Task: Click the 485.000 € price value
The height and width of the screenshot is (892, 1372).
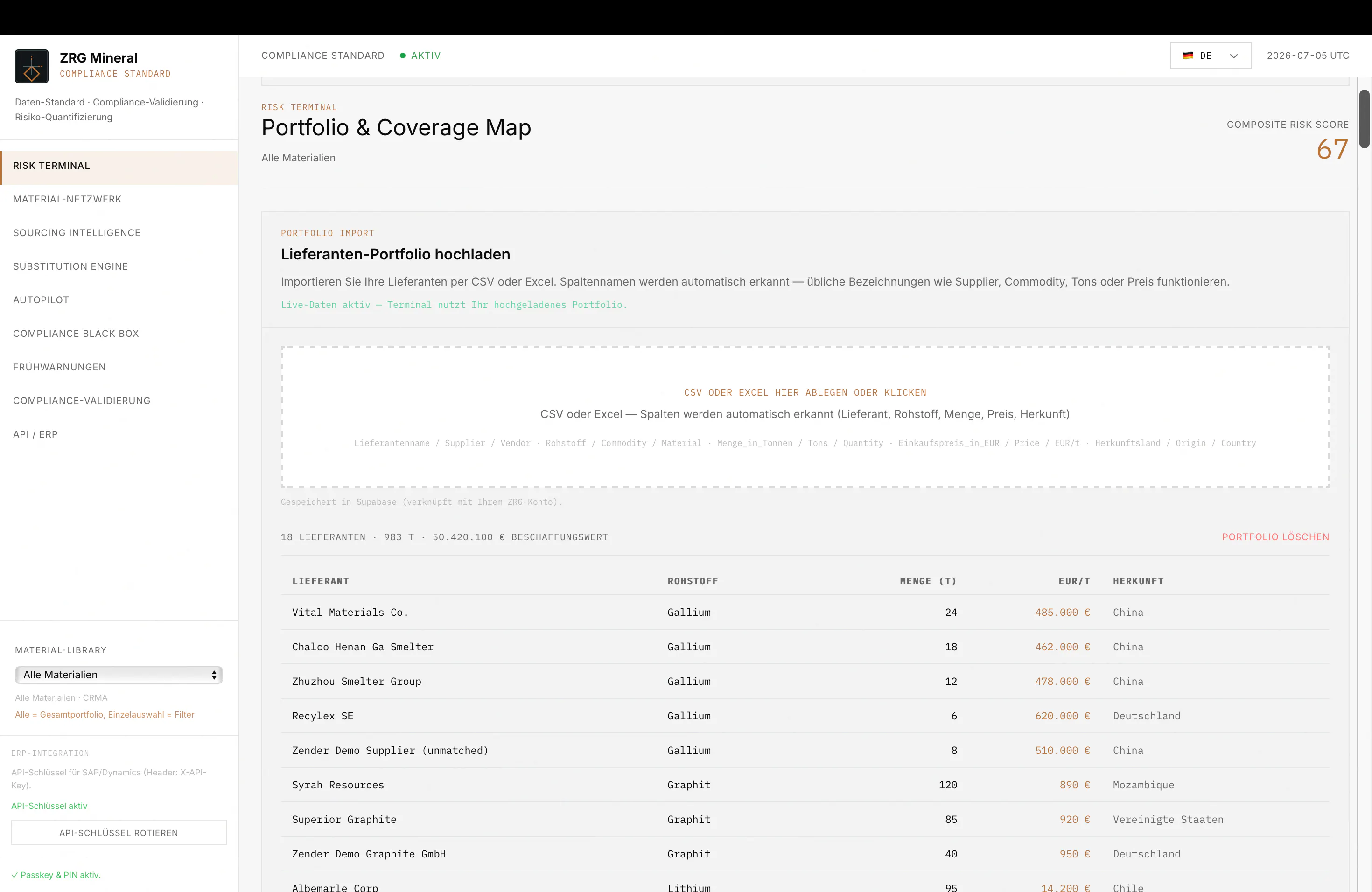Action: pos(1062,613)
